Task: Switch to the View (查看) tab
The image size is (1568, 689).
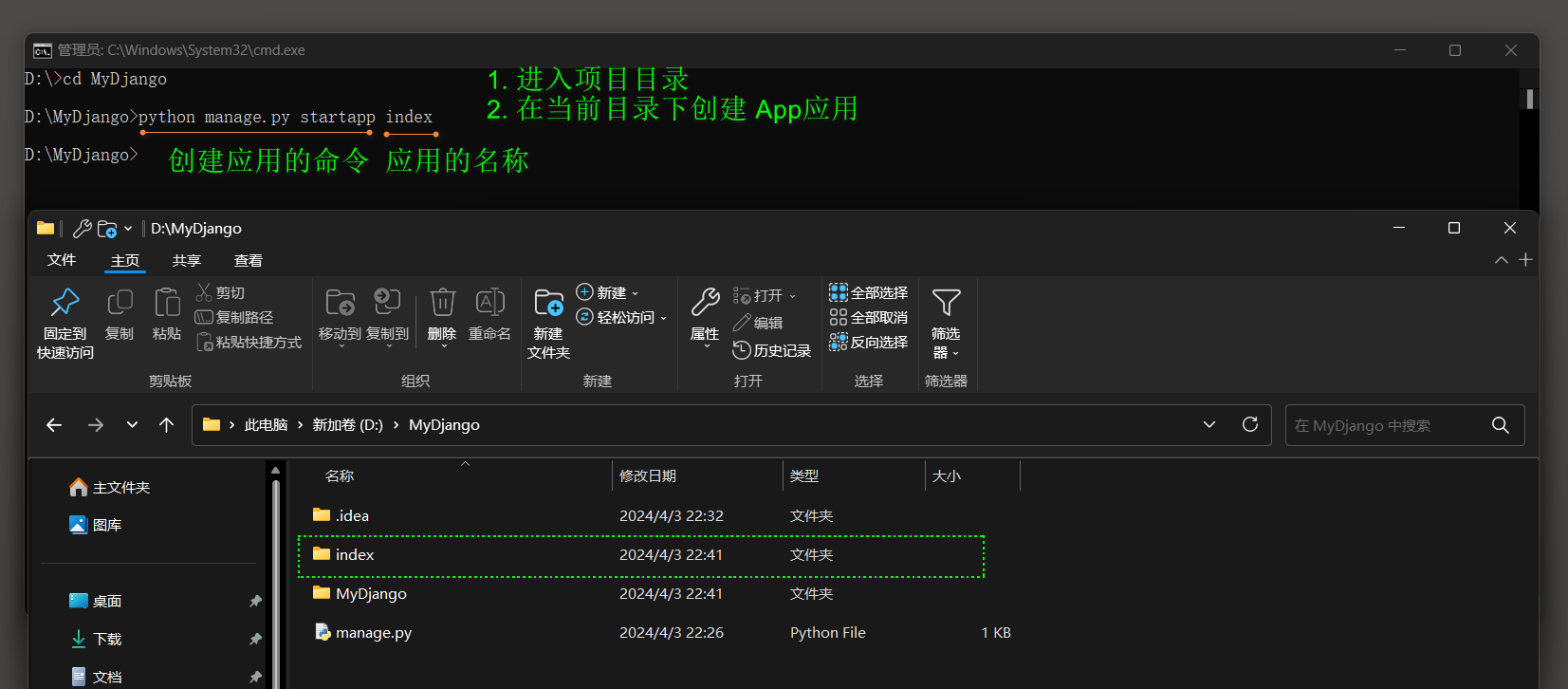Action: point(249,261)
